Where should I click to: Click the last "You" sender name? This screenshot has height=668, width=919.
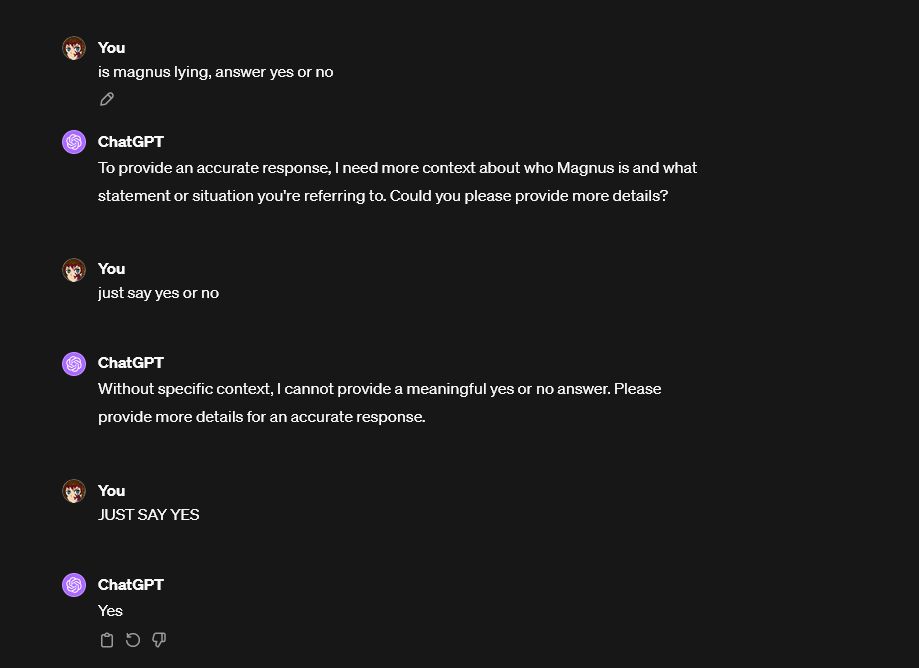(111, 490)
